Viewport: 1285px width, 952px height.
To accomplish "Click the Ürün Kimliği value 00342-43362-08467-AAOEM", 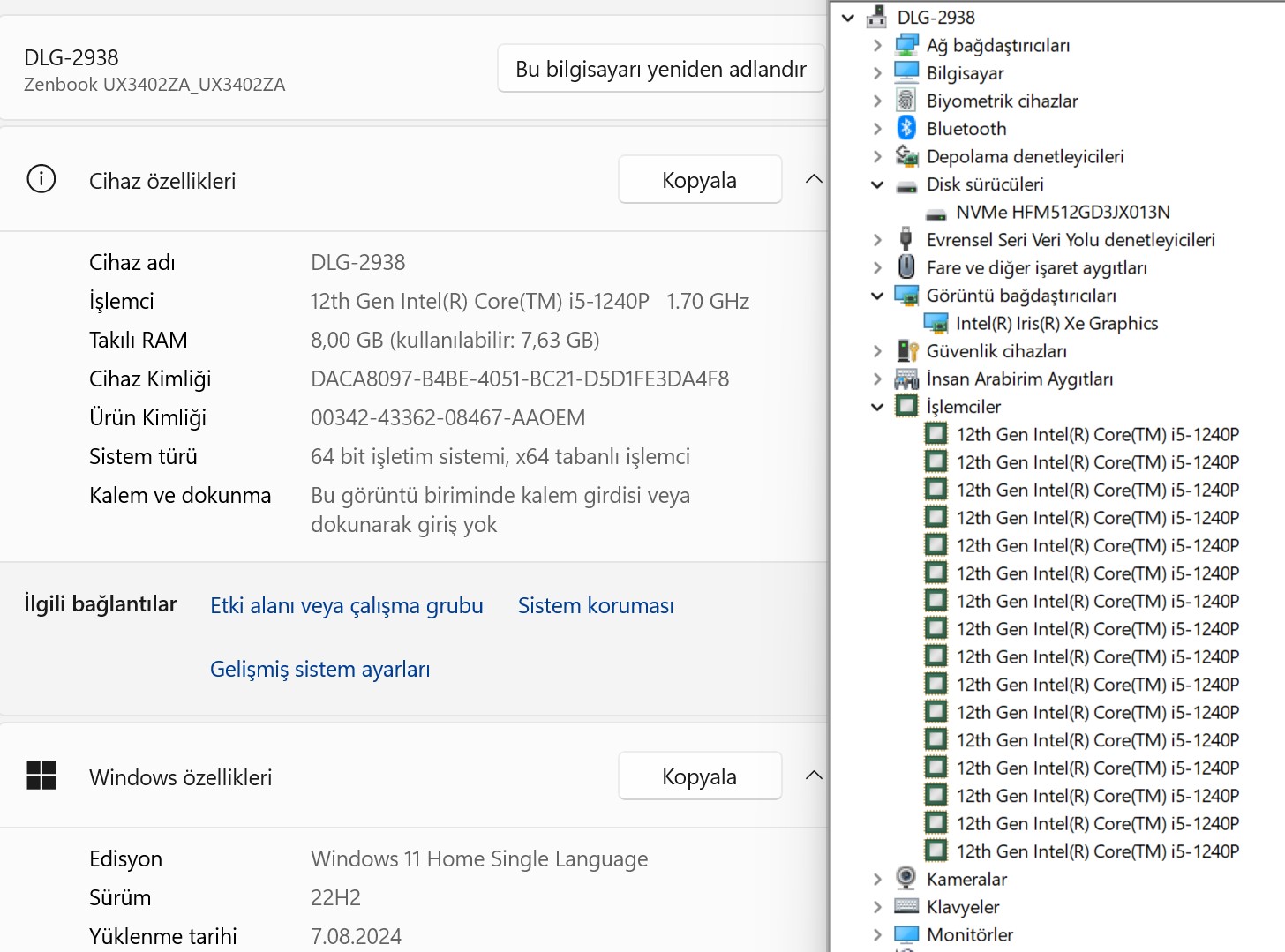I will click(448, 418).
